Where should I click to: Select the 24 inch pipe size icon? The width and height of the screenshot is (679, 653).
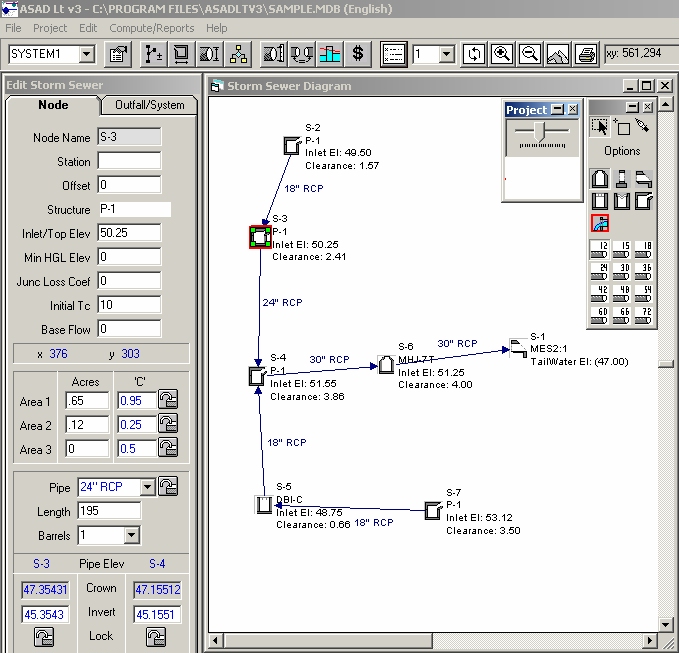(x=600, y=272)
